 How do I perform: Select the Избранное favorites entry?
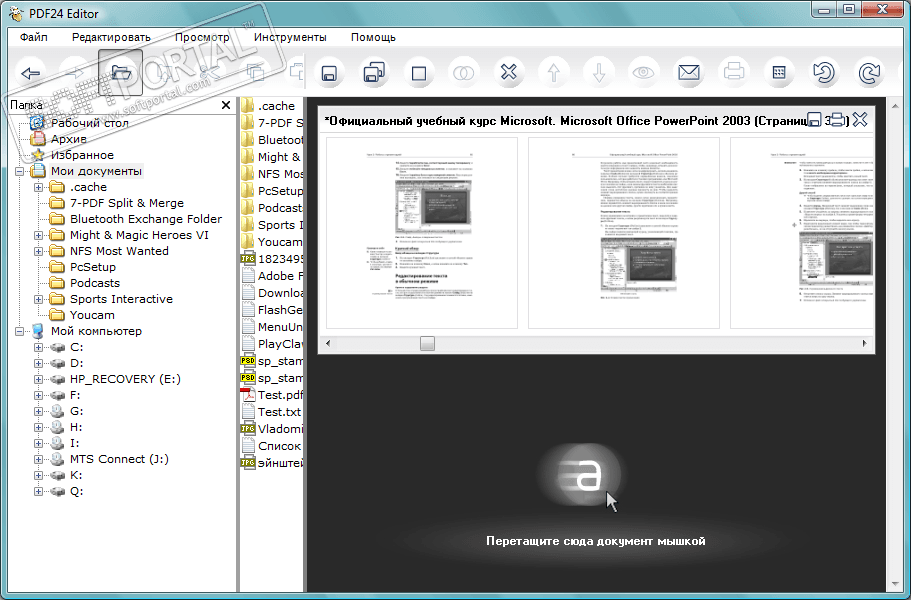82,155
